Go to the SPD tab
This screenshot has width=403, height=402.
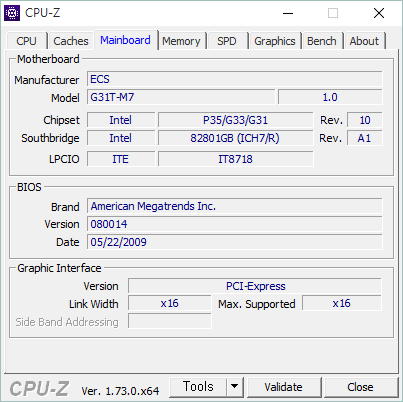227,41
